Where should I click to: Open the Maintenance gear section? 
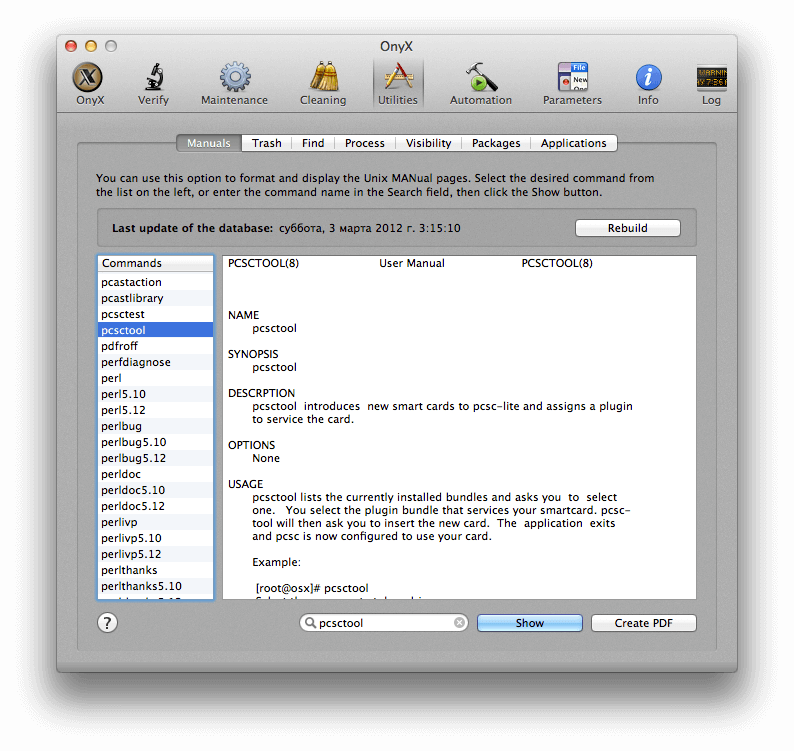pyautogui.click(x=234, y=84)
